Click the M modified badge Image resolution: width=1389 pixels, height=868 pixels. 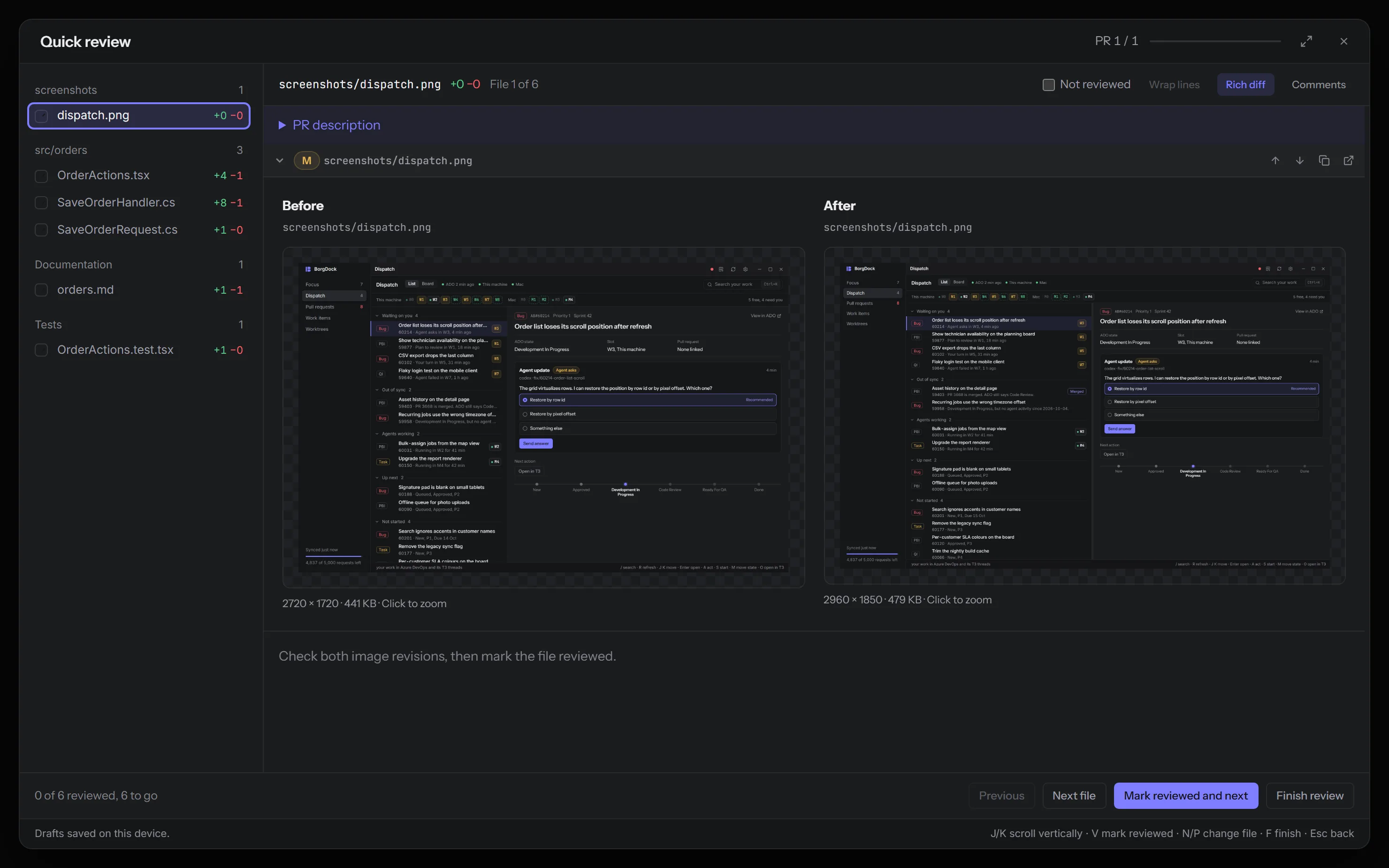tap(306, 161)
